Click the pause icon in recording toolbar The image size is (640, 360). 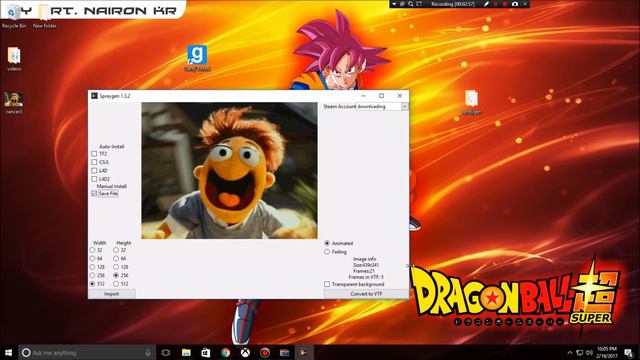pos(496,4)
